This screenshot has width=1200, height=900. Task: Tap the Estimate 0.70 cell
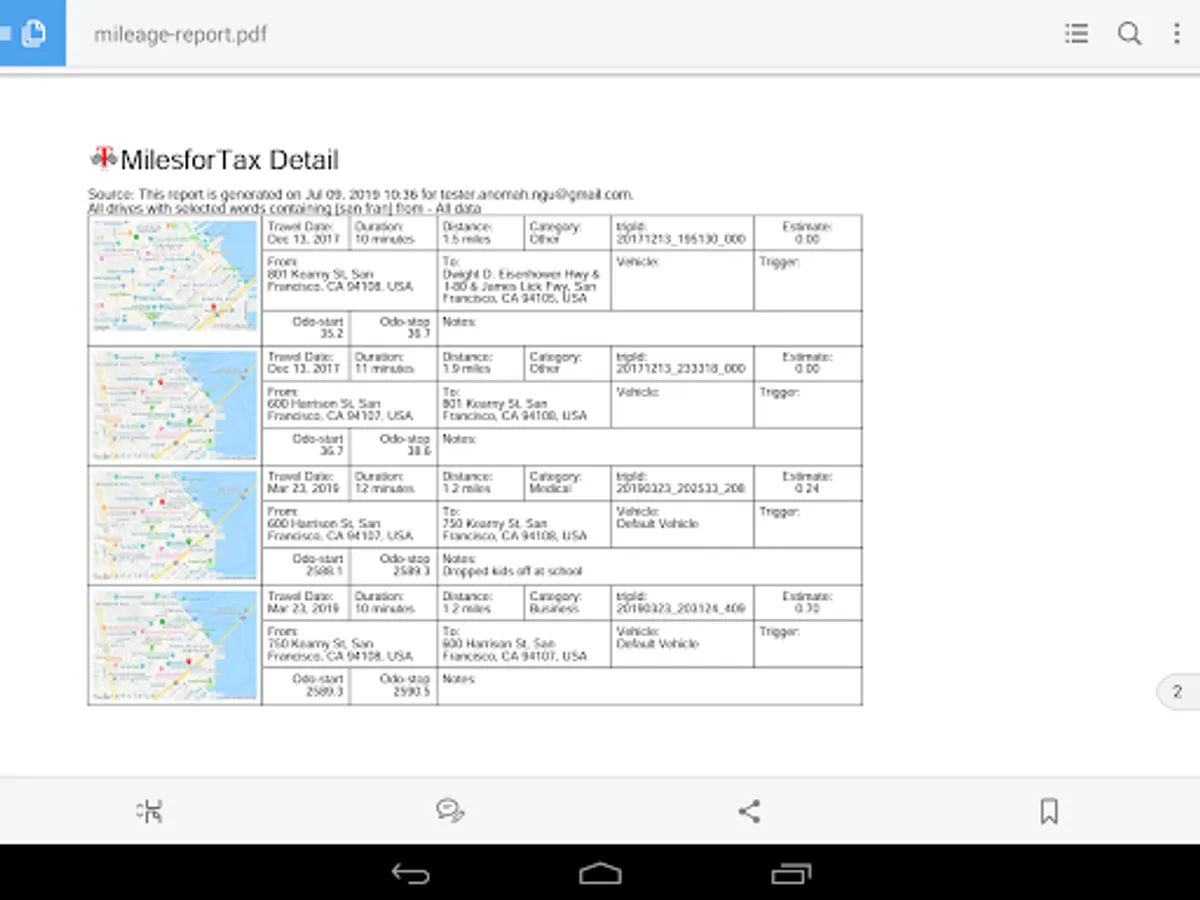click(807, 603)
